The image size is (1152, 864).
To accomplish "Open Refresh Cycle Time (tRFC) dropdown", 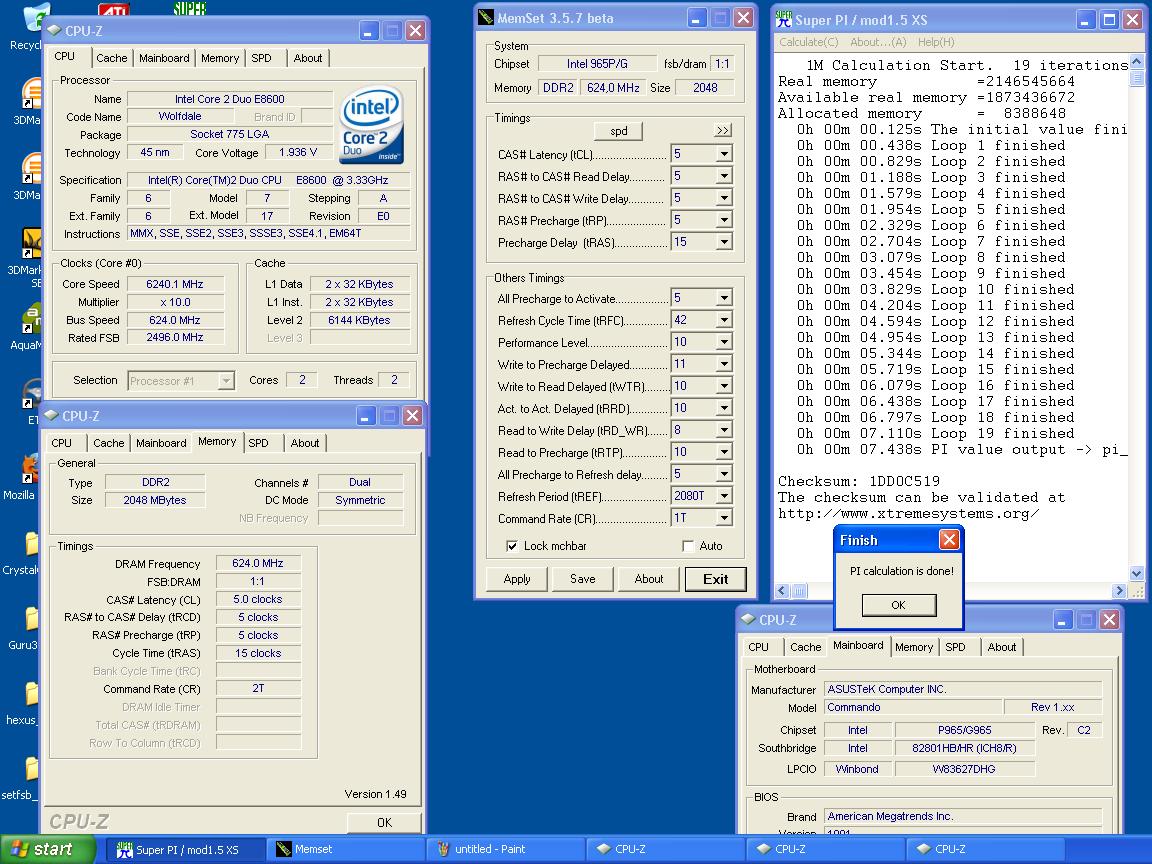I will click(724, 320).
